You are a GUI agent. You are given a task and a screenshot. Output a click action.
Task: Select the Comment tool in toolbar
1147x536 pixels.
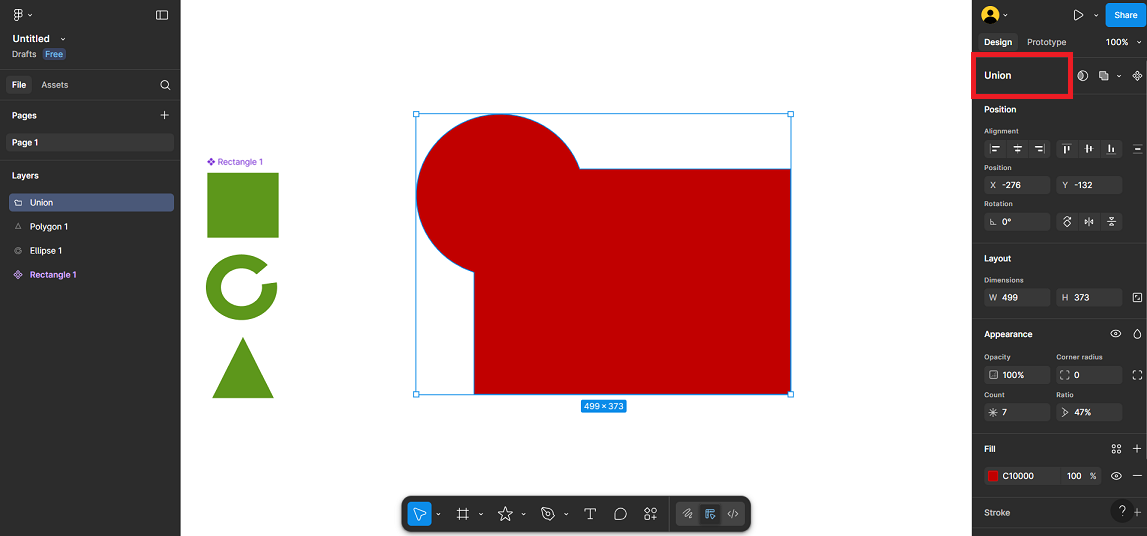[620, 514]
